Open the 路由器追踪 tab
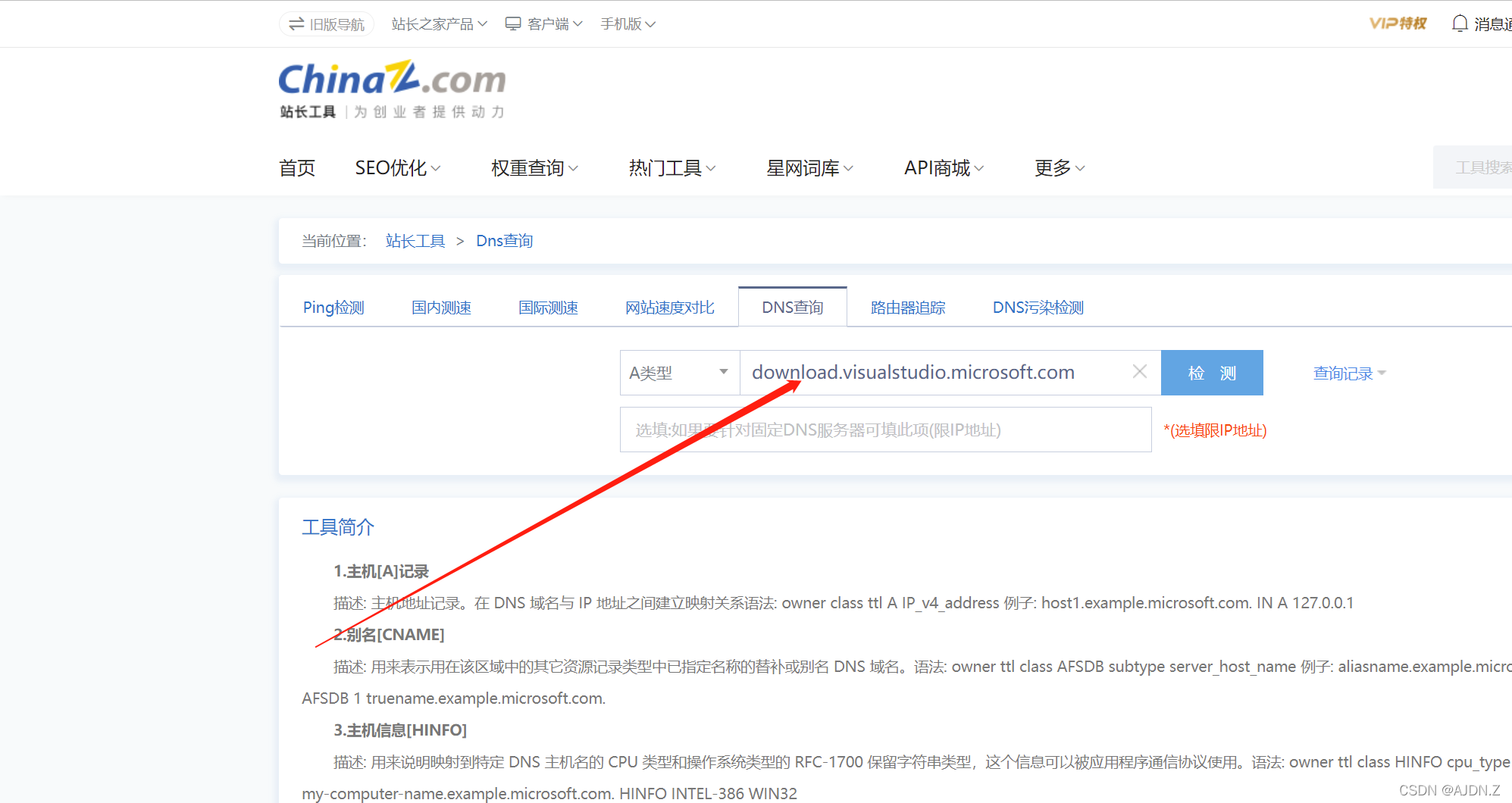Viewport: 1512px width, 803px height. [907, 307]
